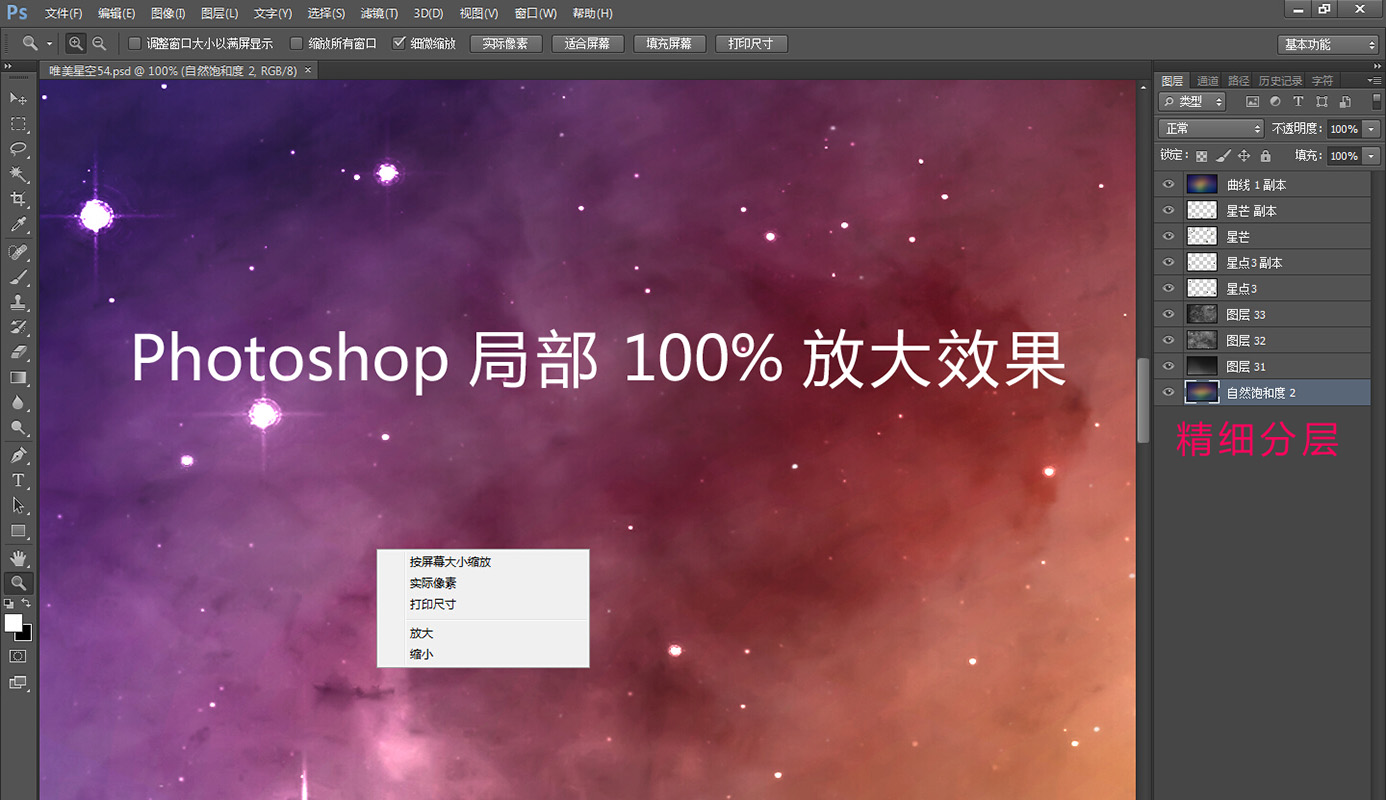Image resolution: width=1386 pixels, height=800 pixels.
Task: Uncheck 细微缩放 checkbox
Action: pyautogui.click(x=399, y=43)
